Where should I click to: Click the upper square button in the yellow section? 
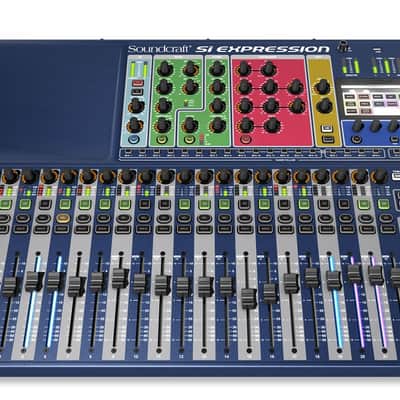(x=326, y=129)
